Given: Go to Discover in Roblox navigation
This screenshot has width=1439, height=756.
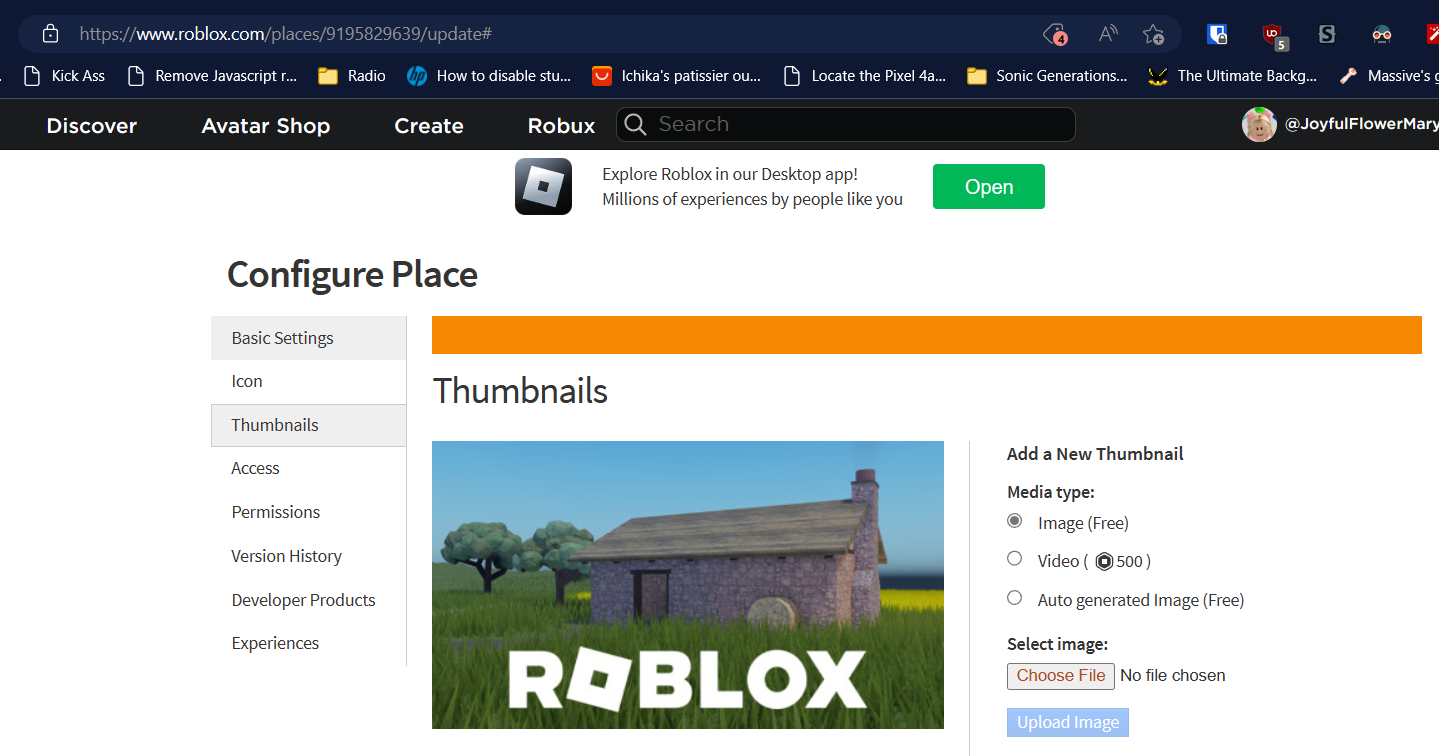Looking at the screenshot, I should pyautogui.click(x=92, y=126).
